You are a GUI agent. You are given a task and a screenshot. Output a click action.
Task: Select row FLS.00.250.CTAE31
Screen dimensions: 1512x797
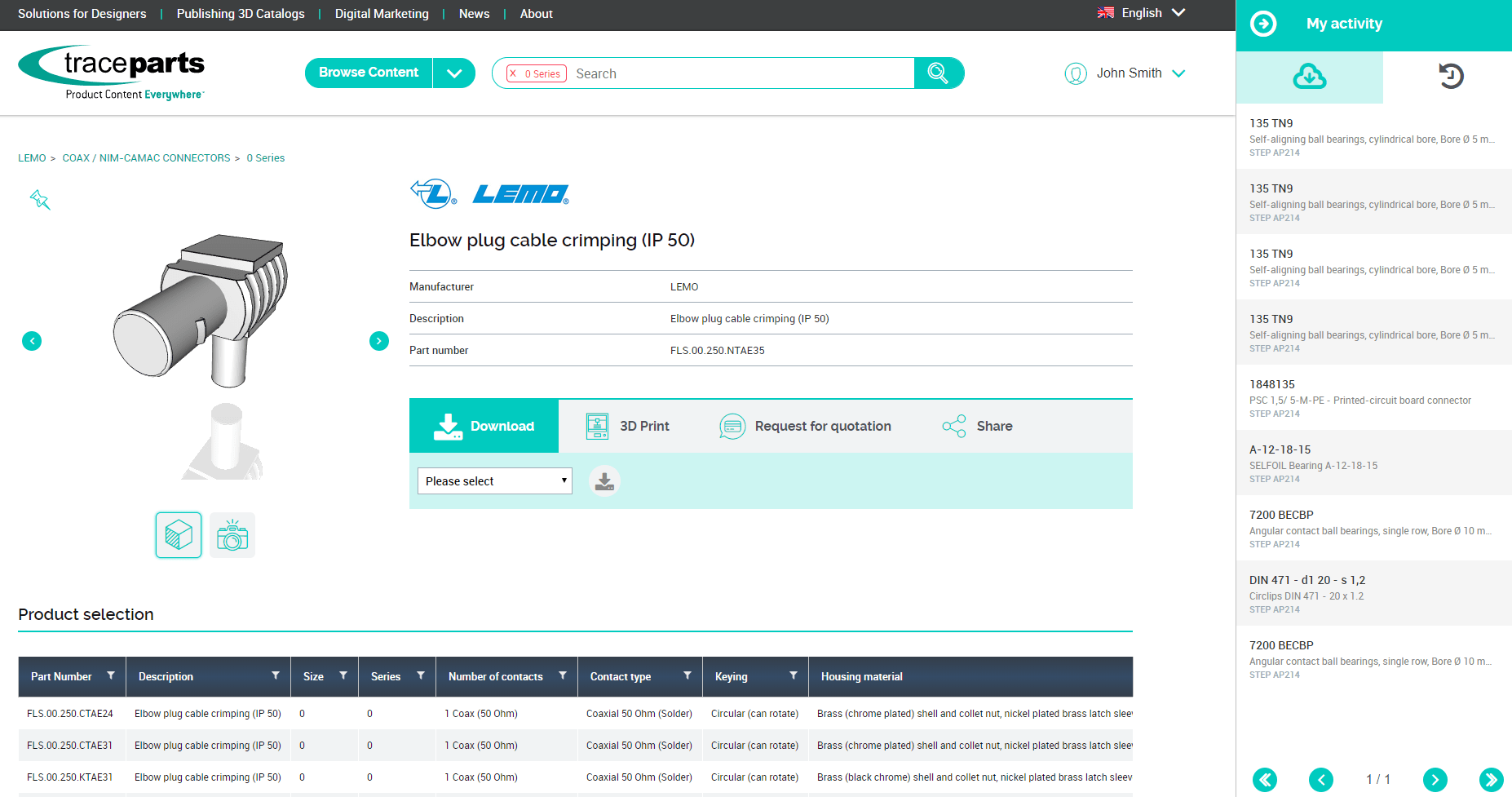(x=575, y=746)
